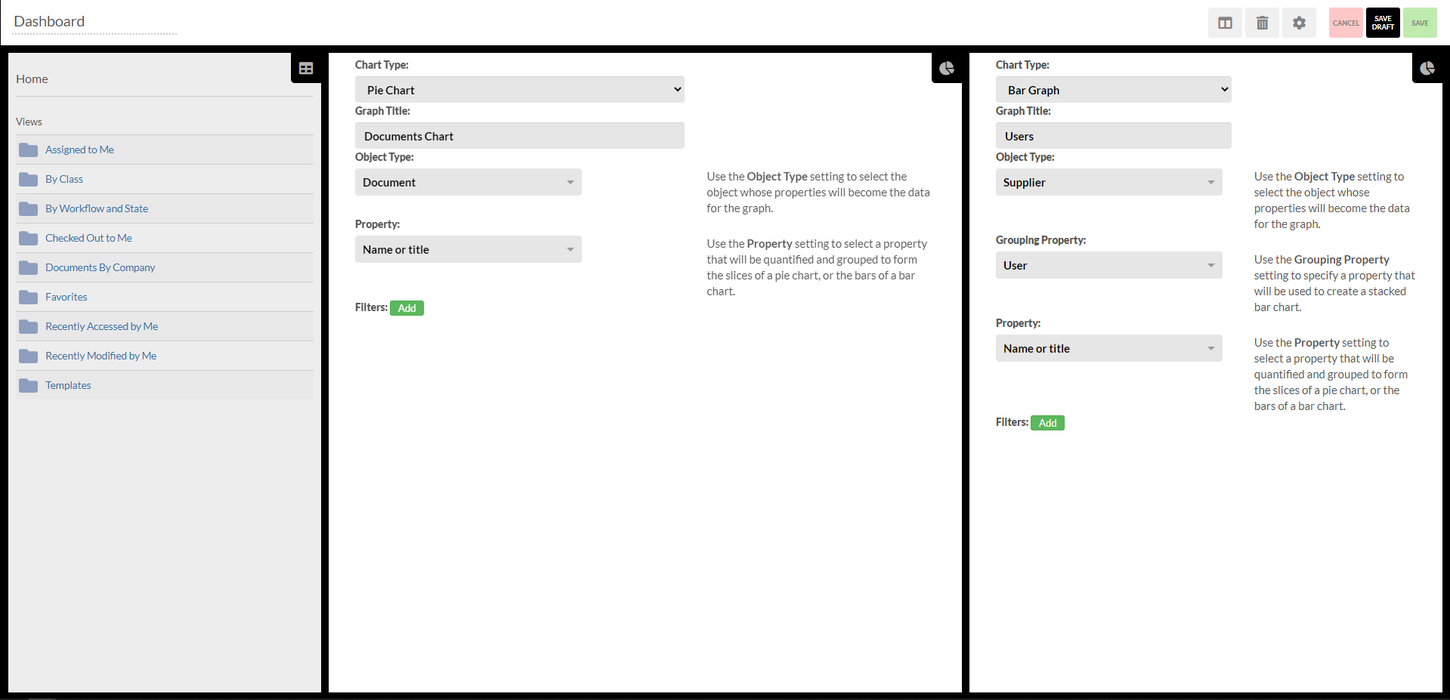Click the Documents Chart graph title field
The width and height of the screenshot is (1450, 700).
click(x=519, y=136)
